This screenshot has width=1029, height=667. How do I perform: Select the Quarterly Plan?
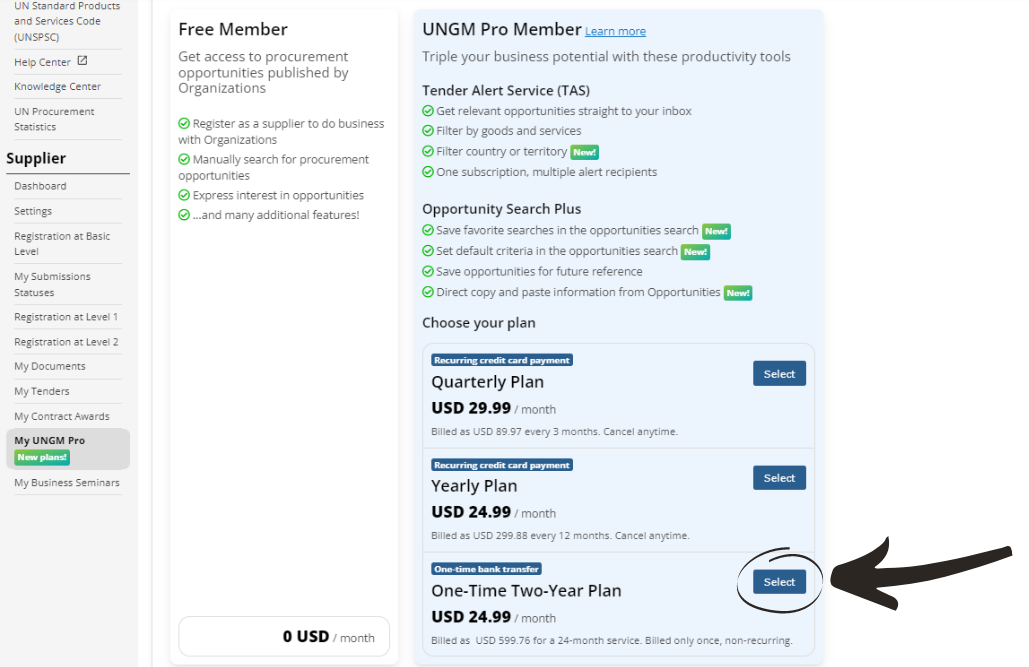coord(779,373)
